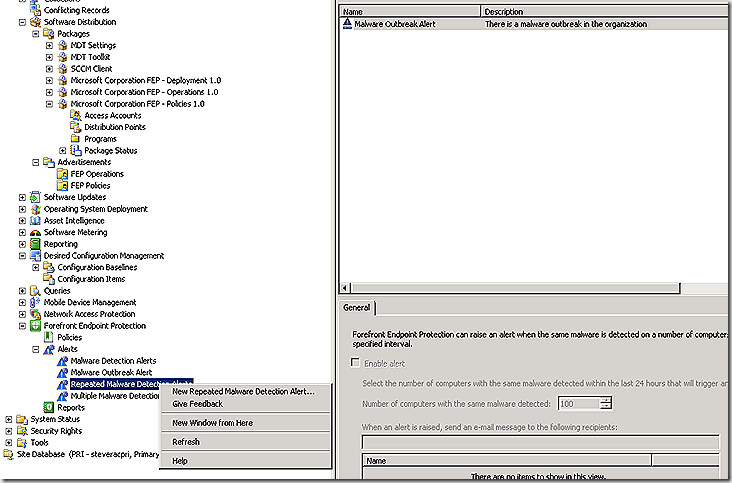Image resolution: width=732 pixels, height=483 pixels.
Task: Click the Mobile Device Management icon
Action: point(35,302)
